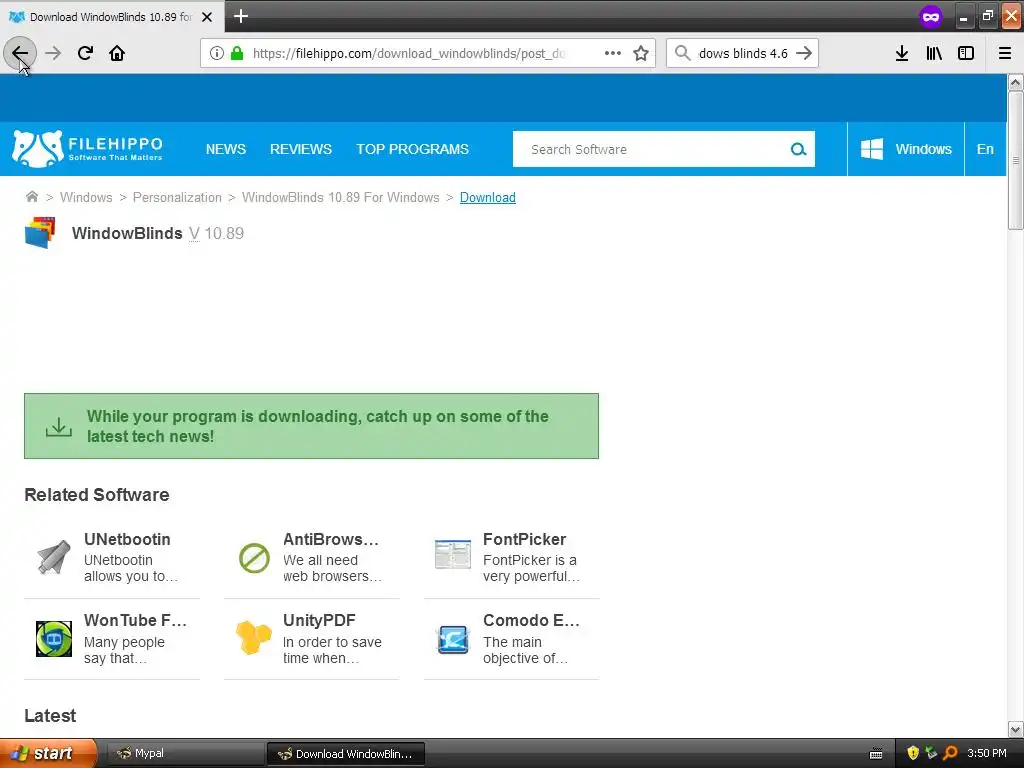Click Download WindowBlin… taskbar button
The width and height of the screenshot is (1024, 768).
(x=346, y=754)
